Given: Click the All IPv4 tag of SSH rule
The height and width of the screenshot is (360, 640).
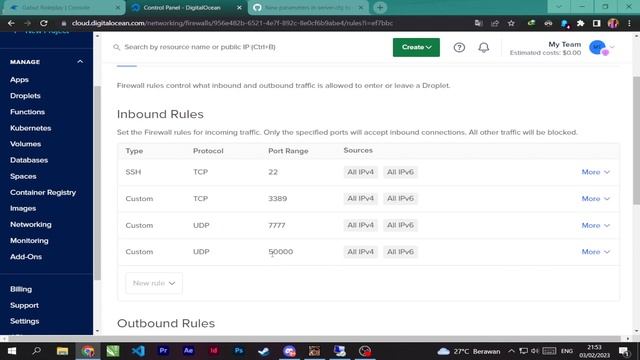Looking at the screenshot, I should (x=360, y=172).
